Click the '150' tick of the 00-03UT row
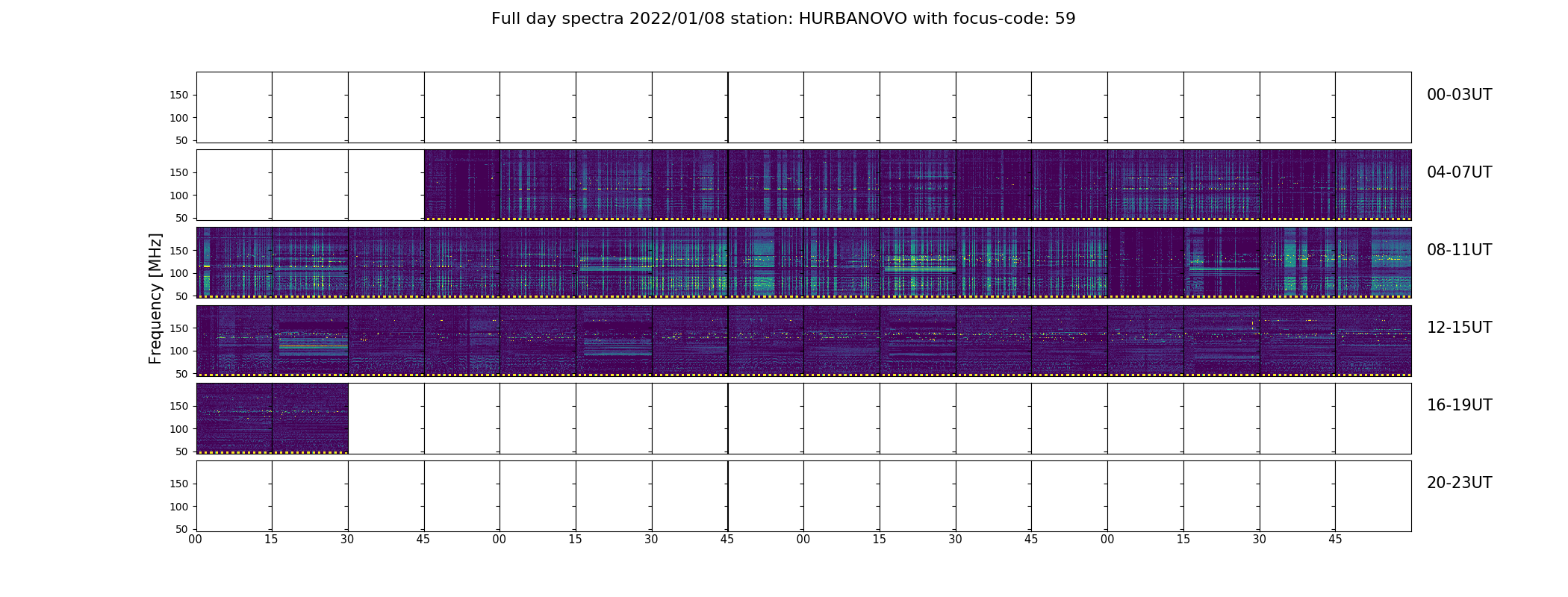The width and height of the screenshot is (1568, 597). 179,96
